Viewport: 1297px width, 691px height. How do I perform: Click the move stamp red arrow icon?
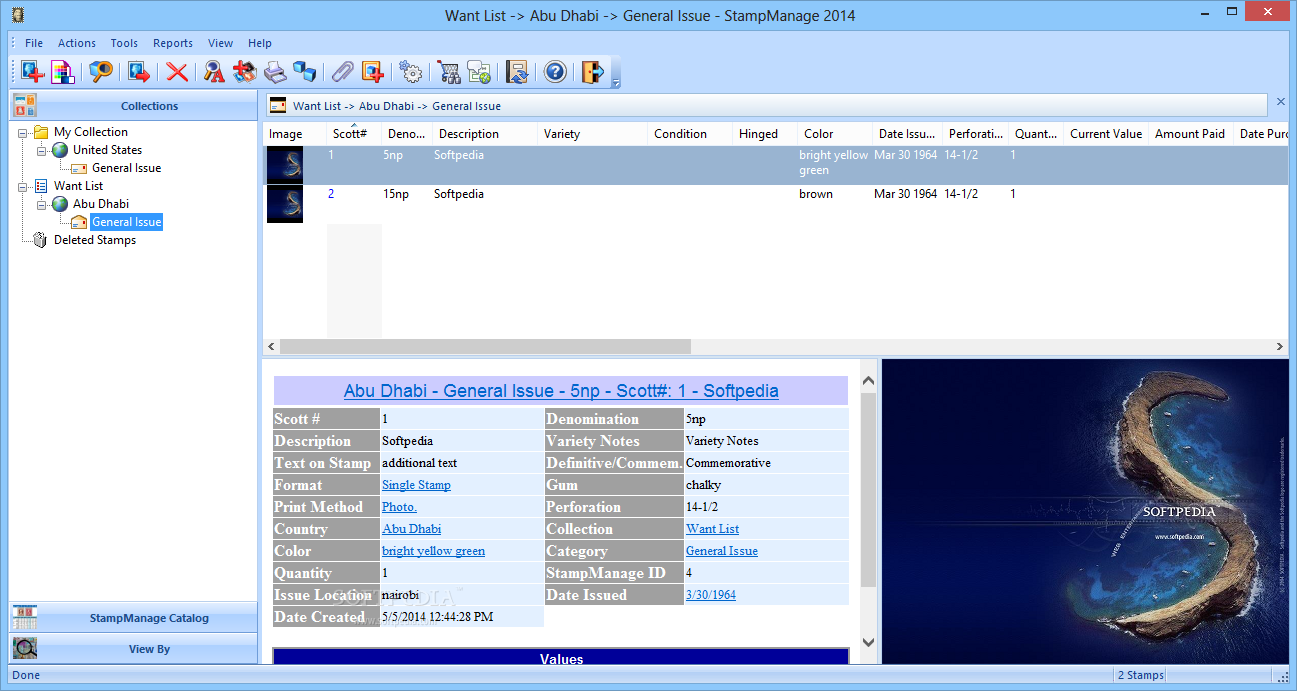[x=138, y=72]
